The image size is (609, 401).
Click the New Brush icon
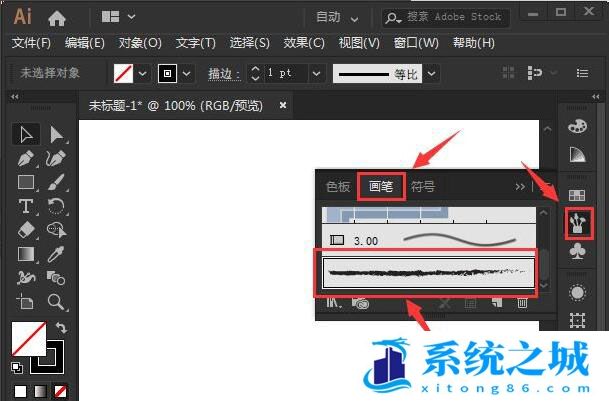pos(497,303)
